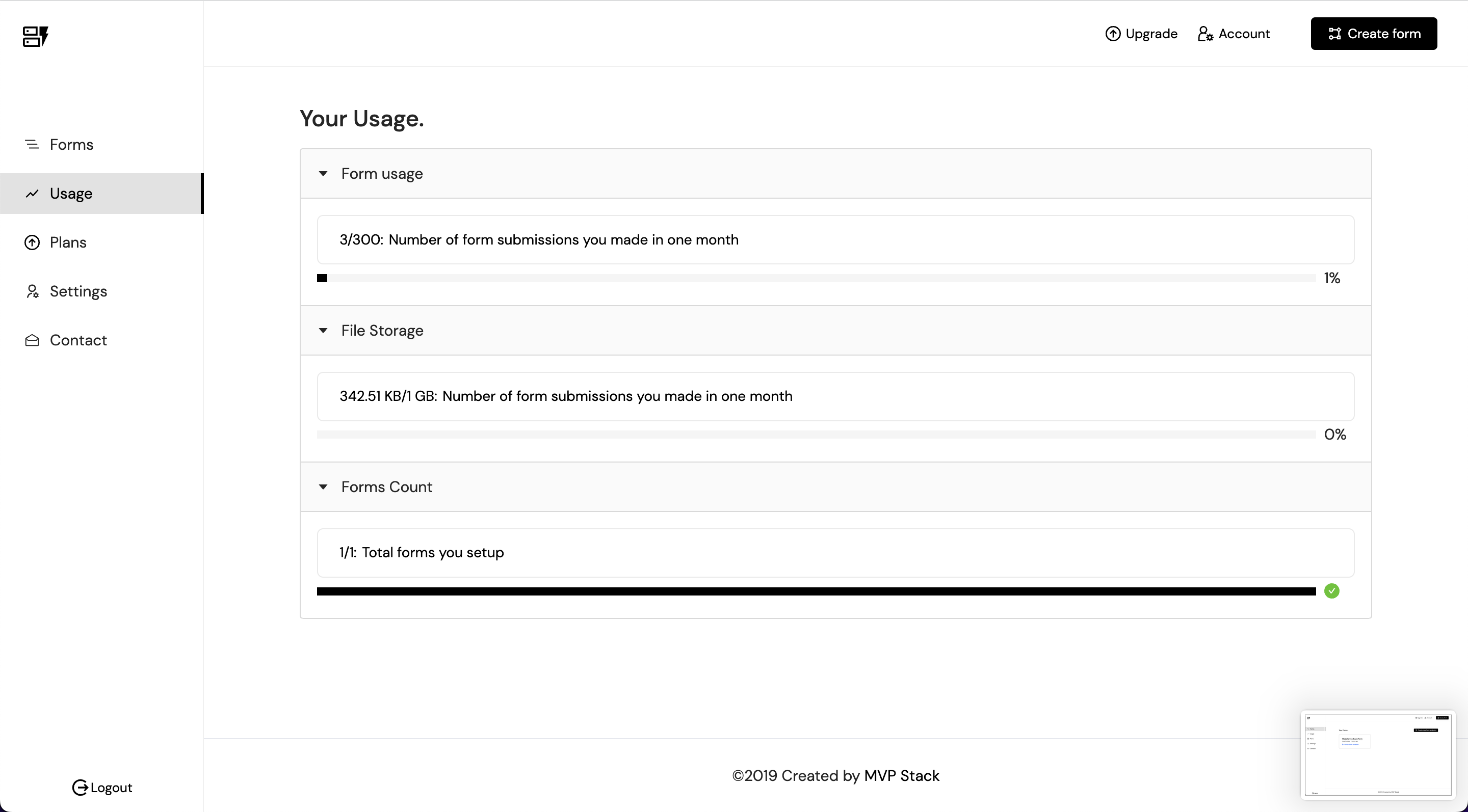Switch to the Usage sidebar entry

71,193
